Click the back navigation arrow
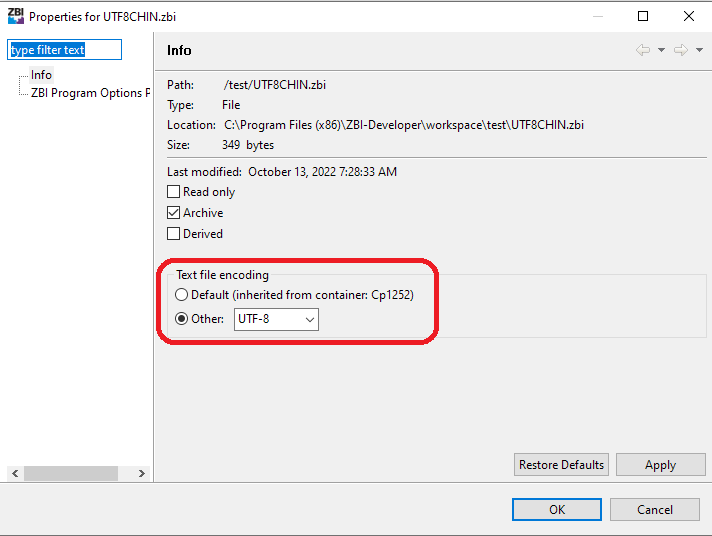Screen dimensions: 712x536 pos(643,51)
